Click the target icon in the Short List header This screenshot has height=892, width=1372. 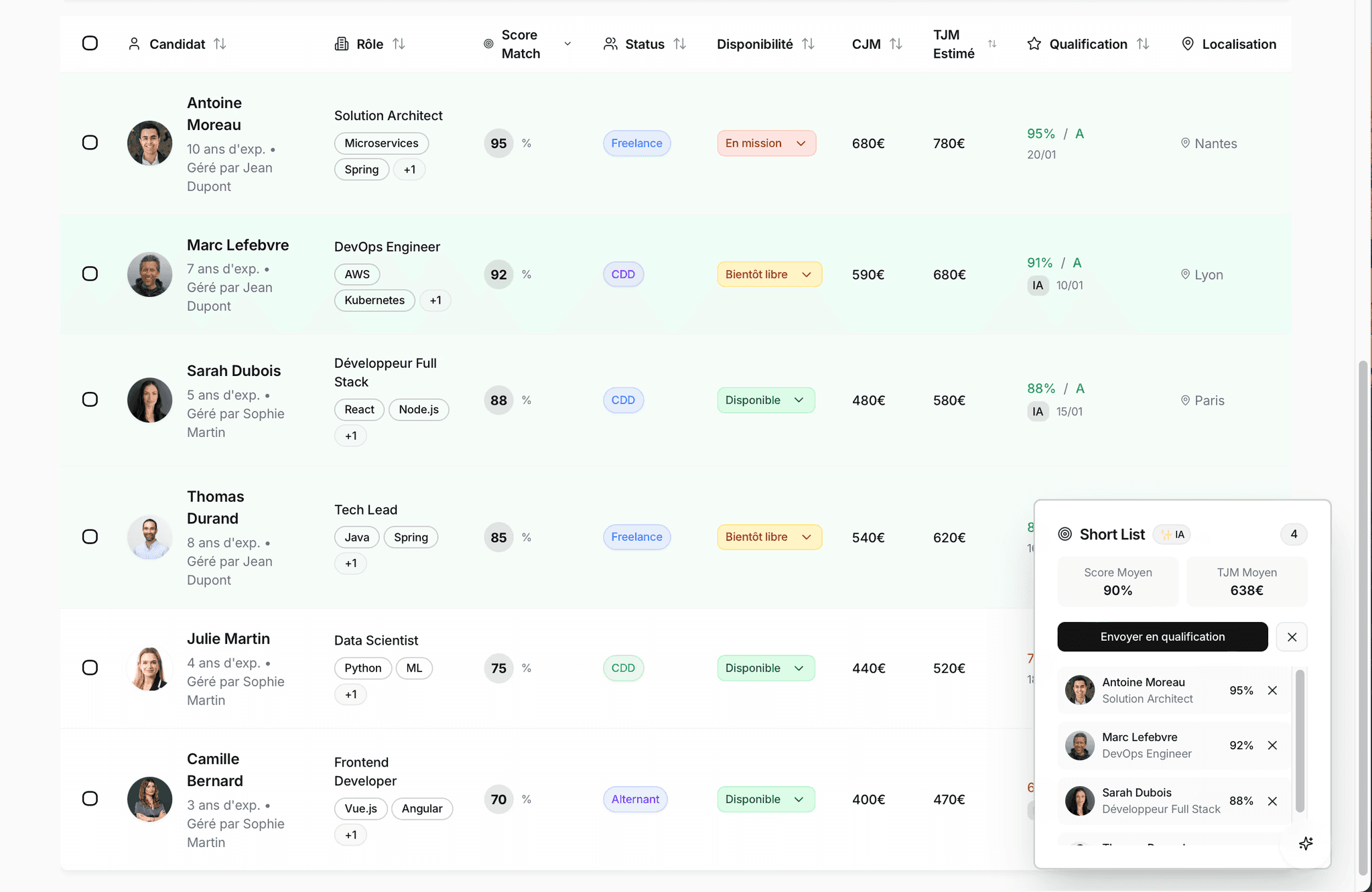coord(1065,534)
